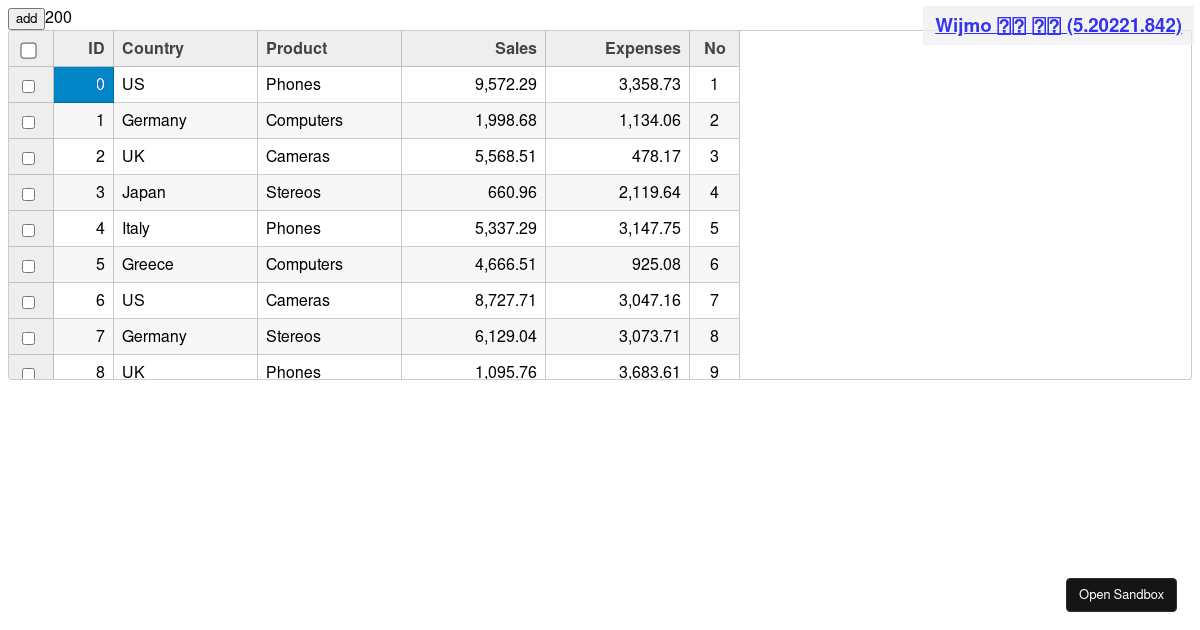Image resolution: width=1200 pixels, height=630 pixels.
Task: Select the Sales cell showing 5,568.51
Action: tap(473, 157)
